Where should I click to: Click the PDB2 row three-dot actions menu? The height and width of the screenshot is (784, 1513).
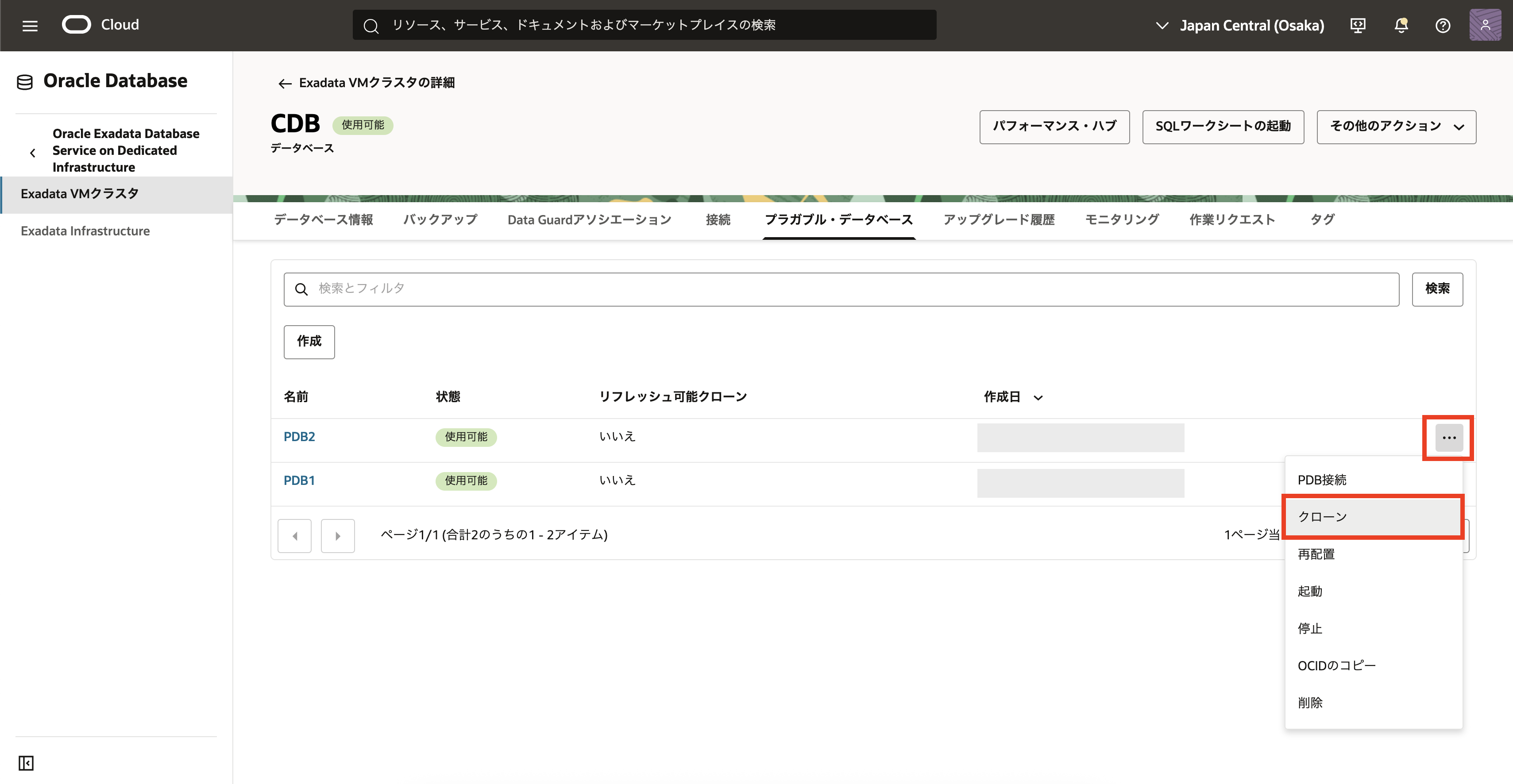coord(1449,438)
